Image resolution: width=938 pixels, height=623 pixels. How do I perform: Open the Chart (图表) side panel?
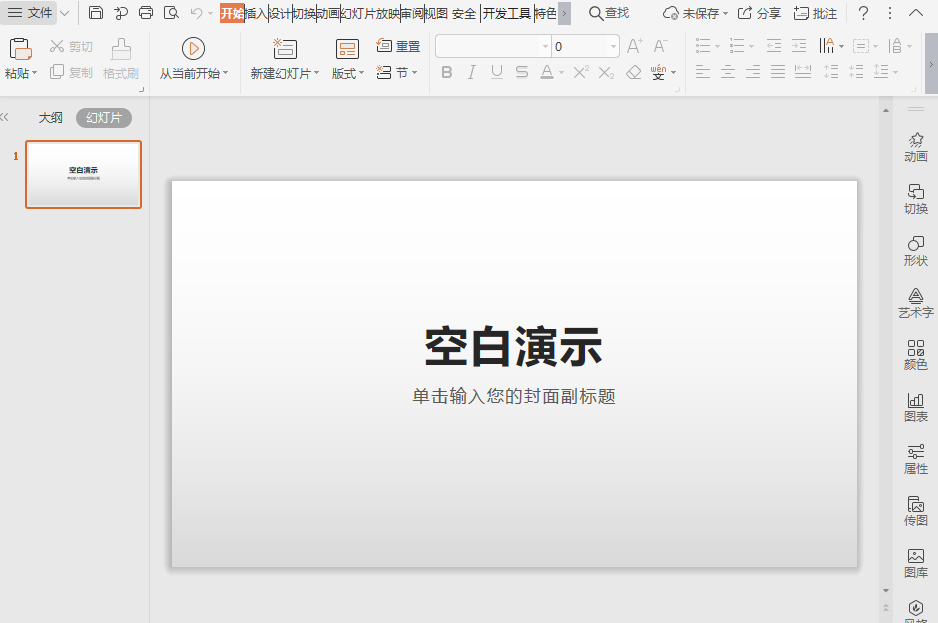coord(915,407)
